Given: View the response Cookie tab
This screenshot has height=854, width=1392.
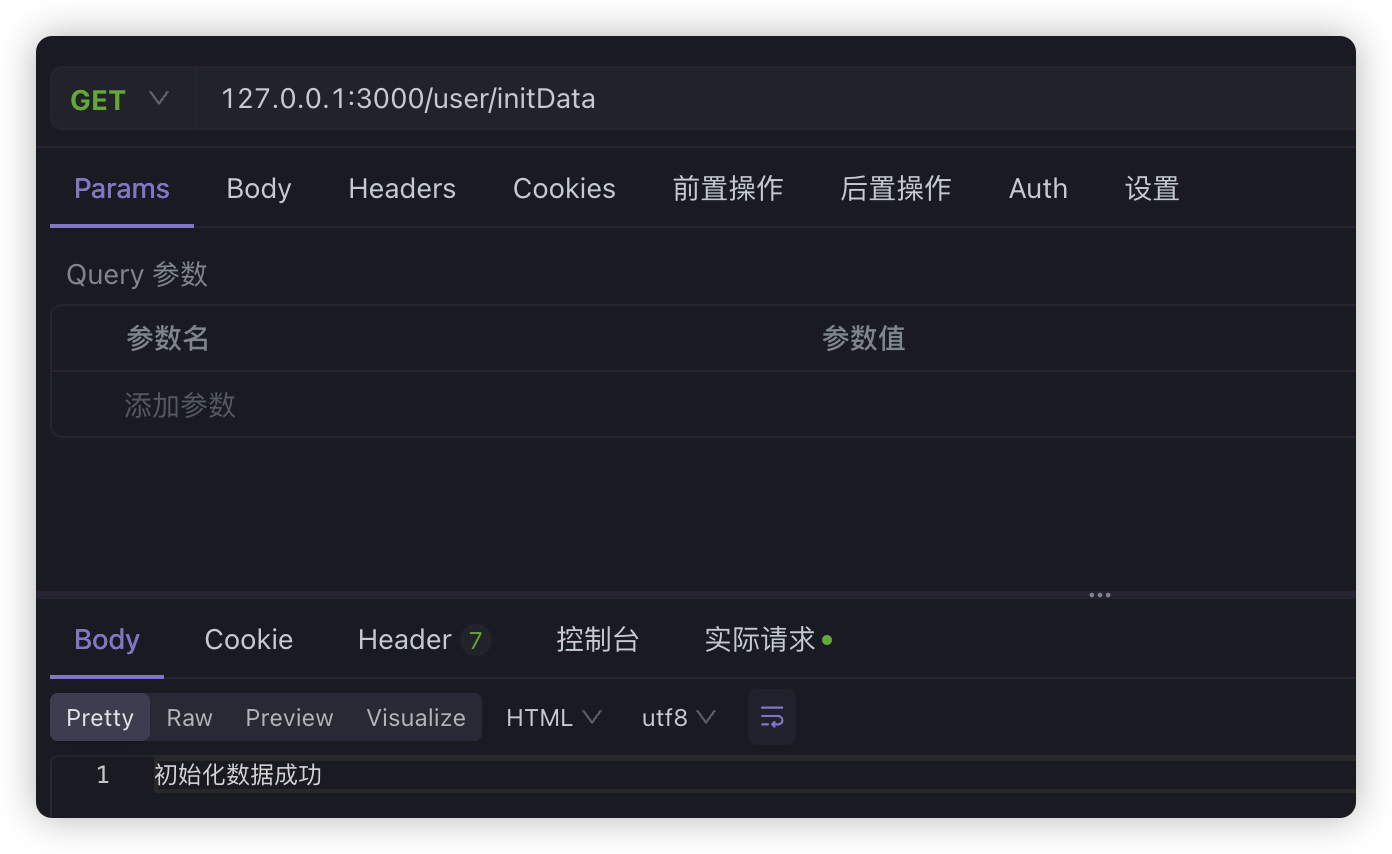Looking at the screenshot, I should click(249, 640).
